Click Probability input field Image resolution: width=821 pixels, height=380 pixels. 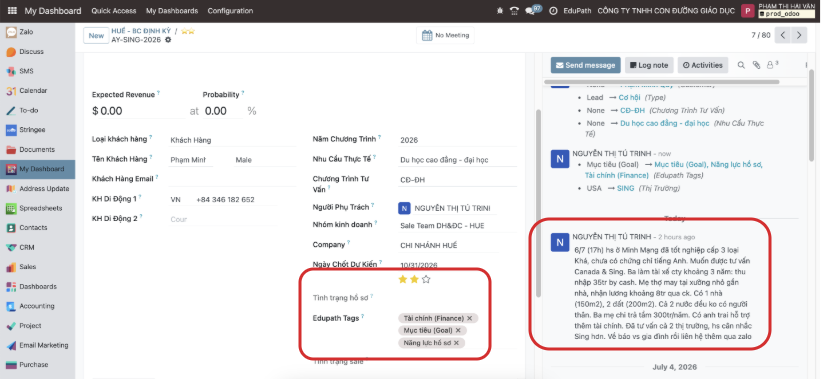[223, 111]
